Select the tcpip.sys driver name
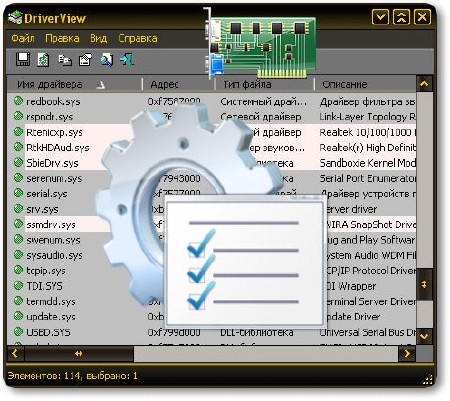Image resolution: width=450 pixels, height=401 pixels. pos(46,271)
